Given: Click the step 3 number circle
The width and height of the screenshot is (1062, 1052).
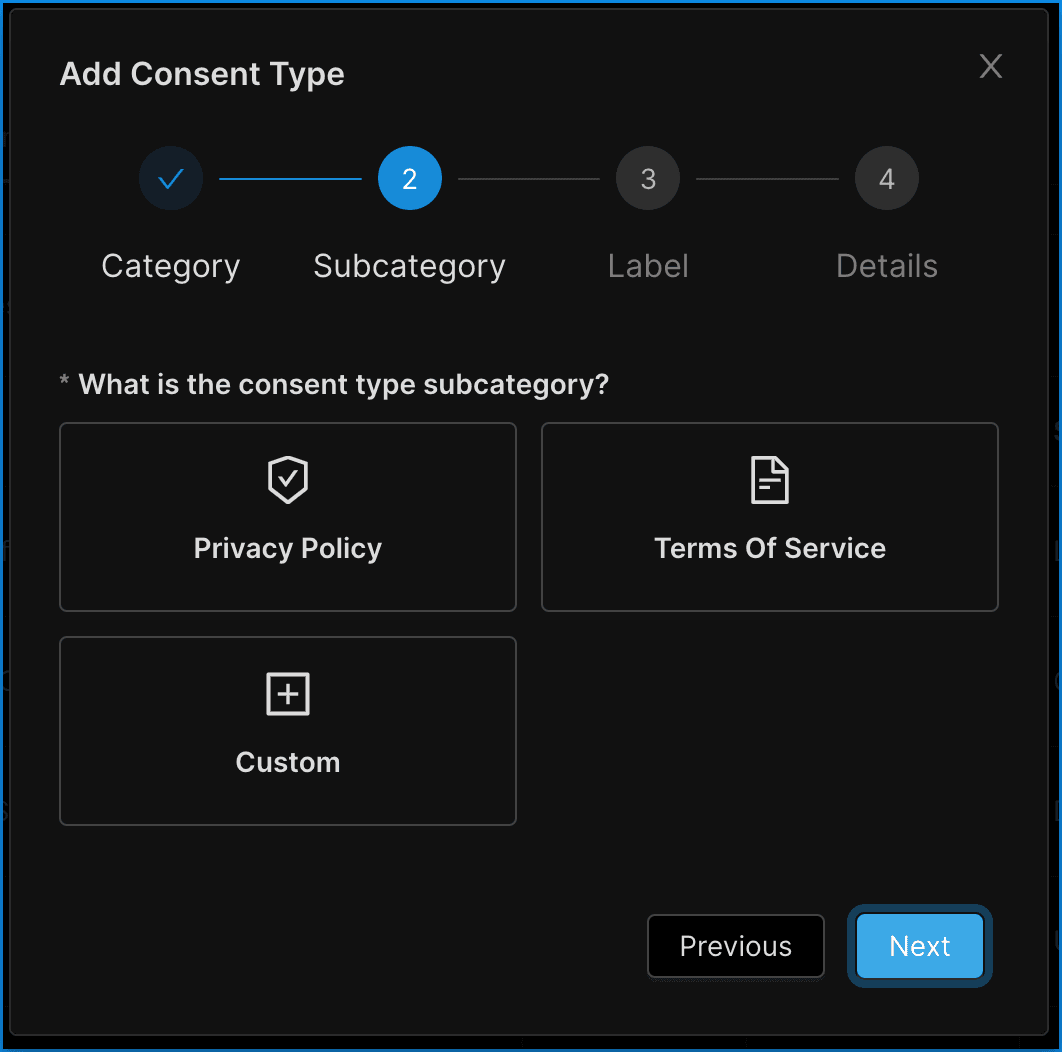Looking at the screenshot, I should (648, 179).
